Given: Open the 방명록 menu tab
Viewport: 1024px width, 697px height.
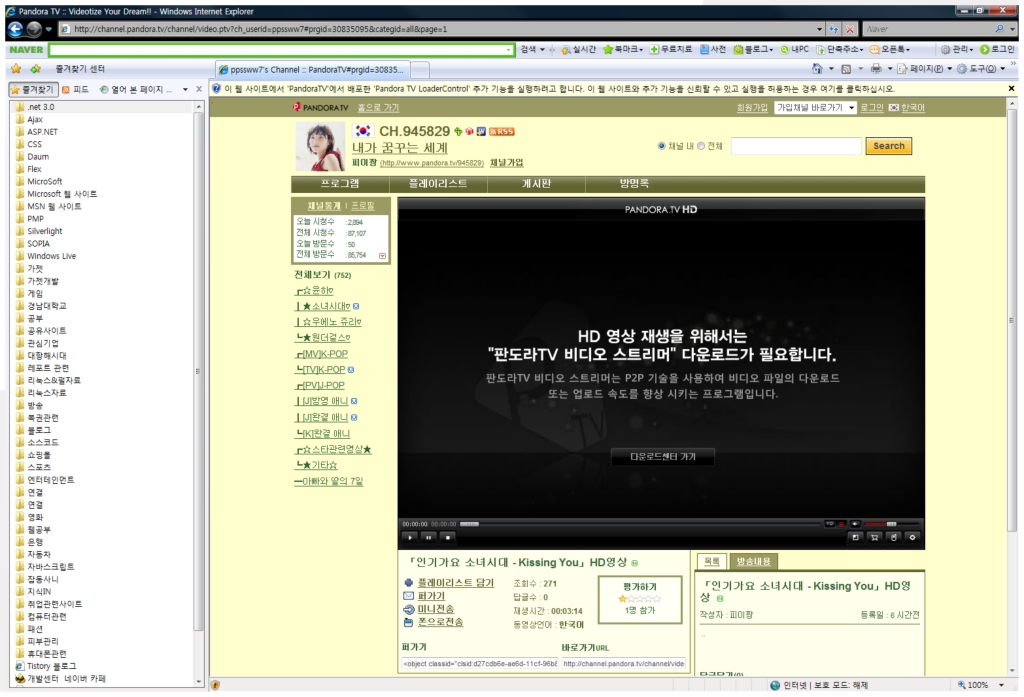Looking at the screenshot, I should pyautogui.click(x=634, y=184).
